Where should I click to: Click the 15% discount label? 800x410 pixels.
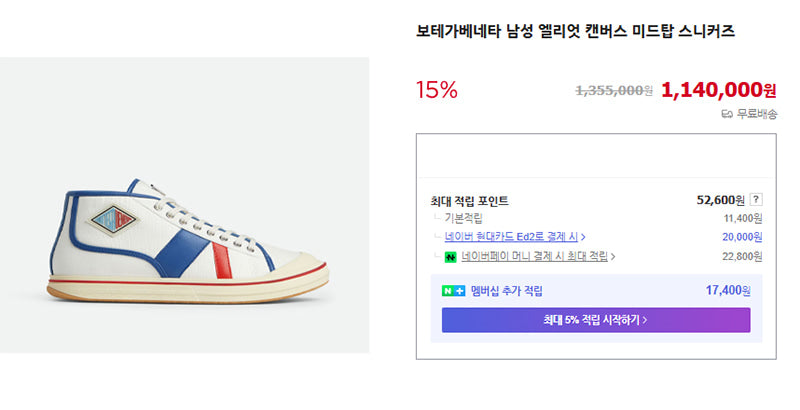(x=437, y=90)
